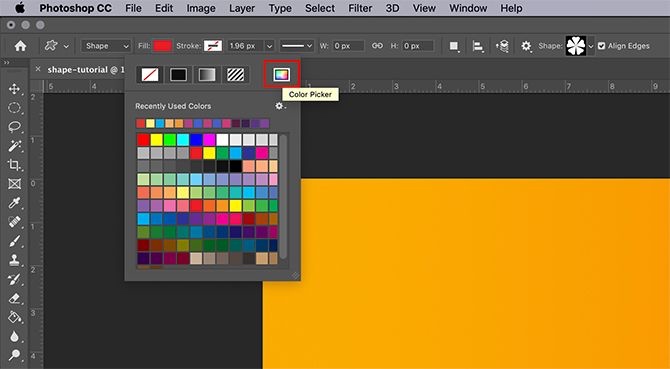Select the Frame tool
670x369 pixels.
[x=14, y=184]
